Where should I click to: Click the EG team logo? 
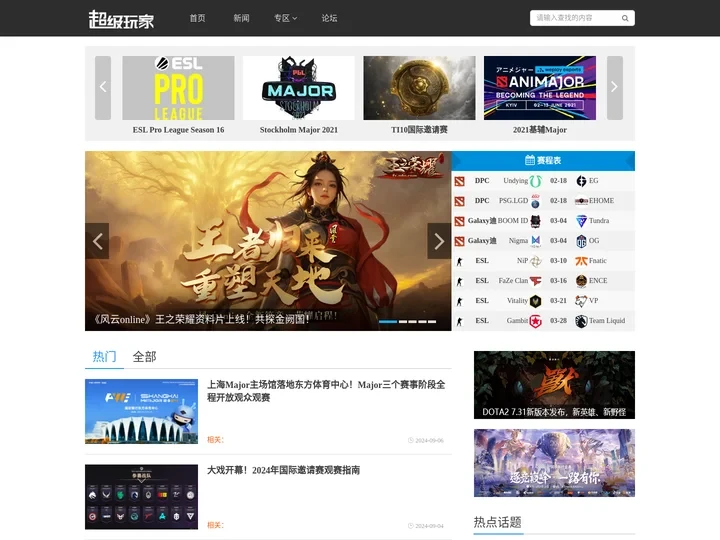click(581, 181)
